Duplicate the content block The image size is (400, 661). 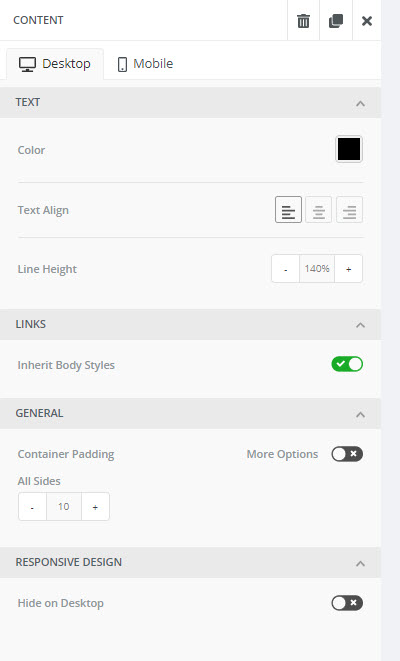click(x=336, y=20)
